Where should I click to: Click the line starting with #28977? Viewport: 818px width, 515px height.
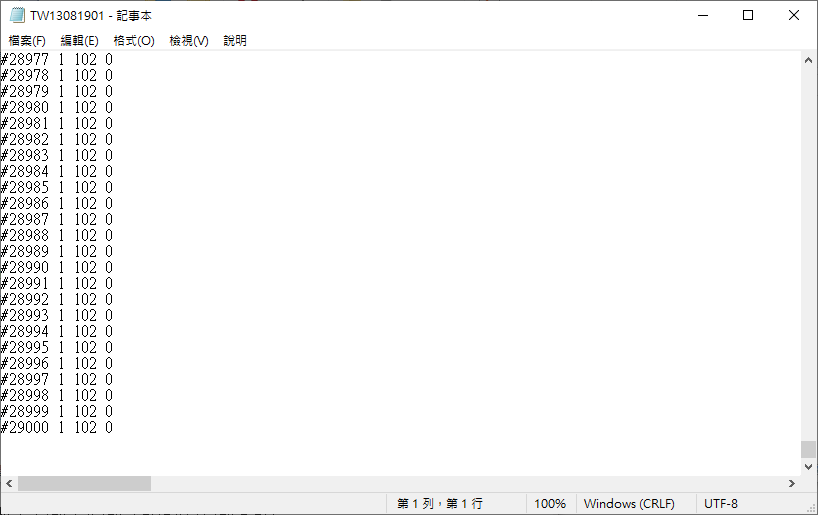(x=56, y=59)
